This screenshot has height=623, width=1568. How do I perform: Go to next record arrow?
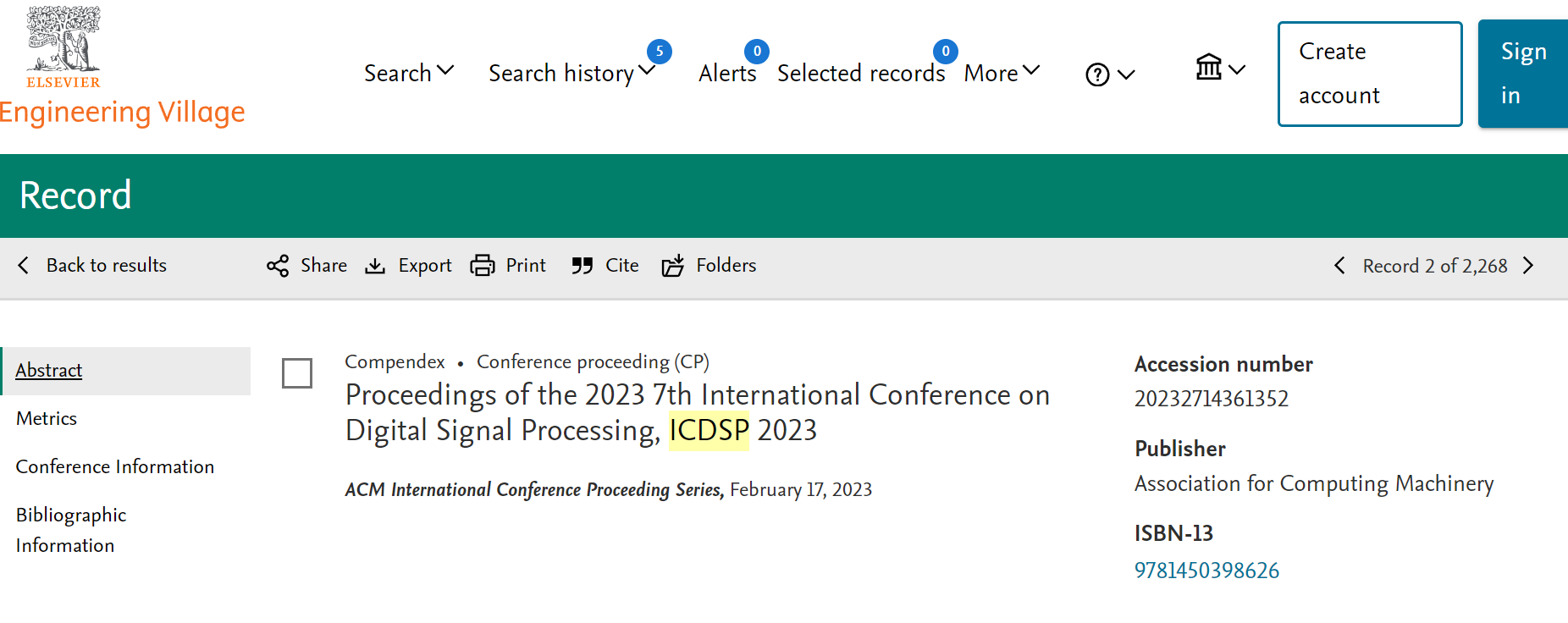[1528, 266]
